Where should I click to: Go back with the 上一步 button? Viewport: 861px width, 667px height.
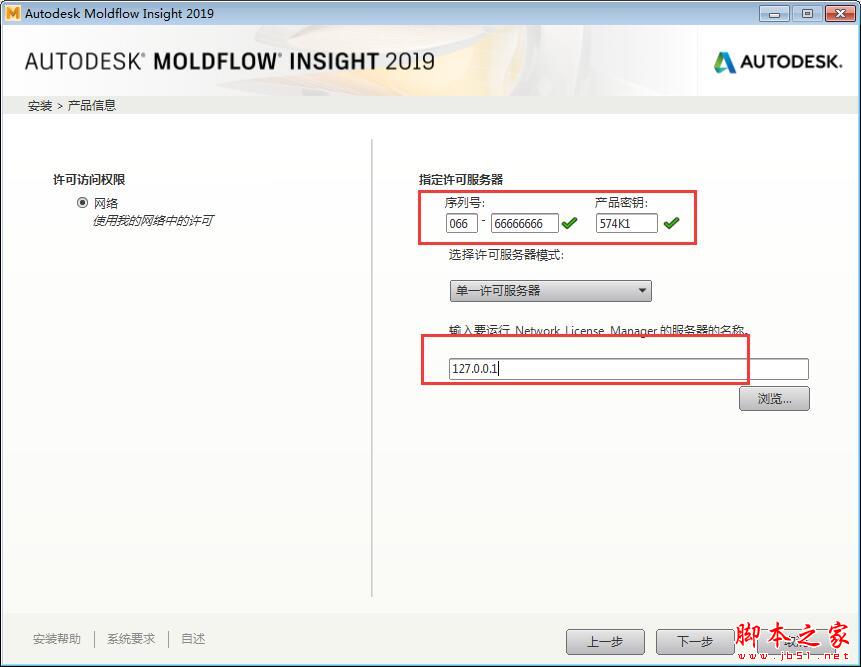605,642
